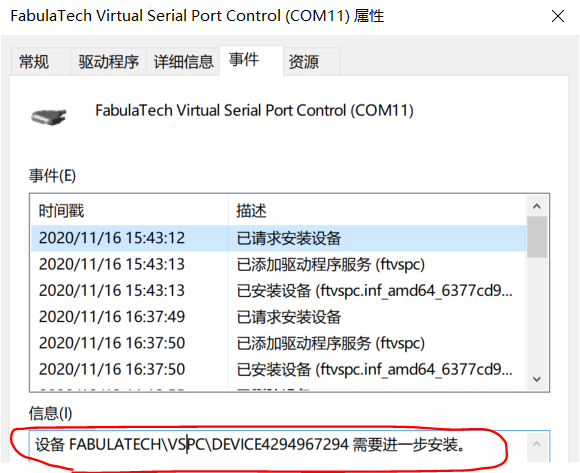The width and height of the screenshot is (580, 473).
Task: Select the 15:43:13 已安装设备 event row
Action: click(279, 290)
